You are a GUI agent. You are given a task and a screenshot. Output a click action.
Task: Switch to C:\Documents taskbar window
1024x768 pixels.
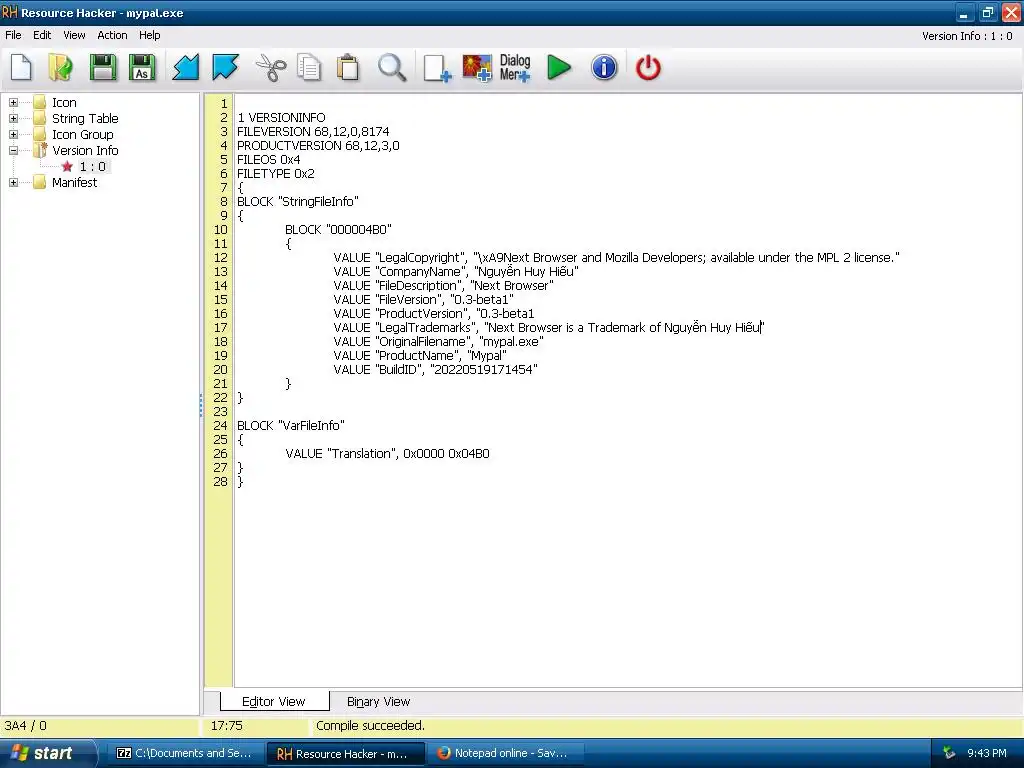(x=185, y=753)
